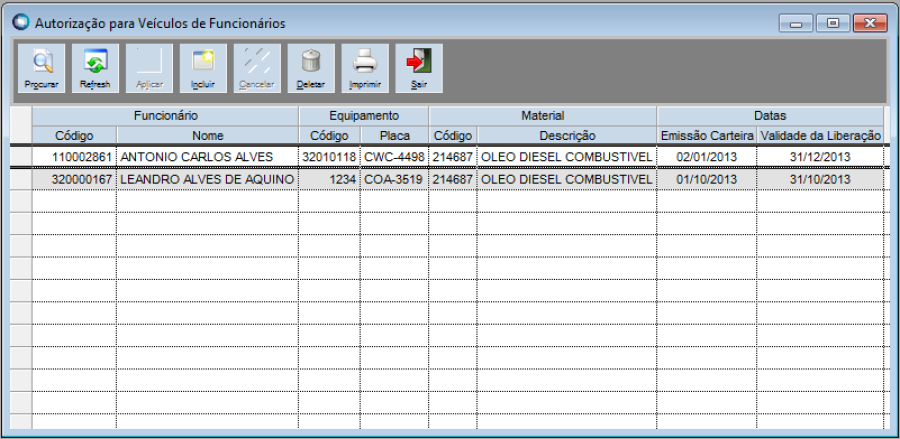This screenshot has height=439, width=900.
Task: Click row selector for ANTONIO CARLOS ALVES
Action: tap(21, 157)
